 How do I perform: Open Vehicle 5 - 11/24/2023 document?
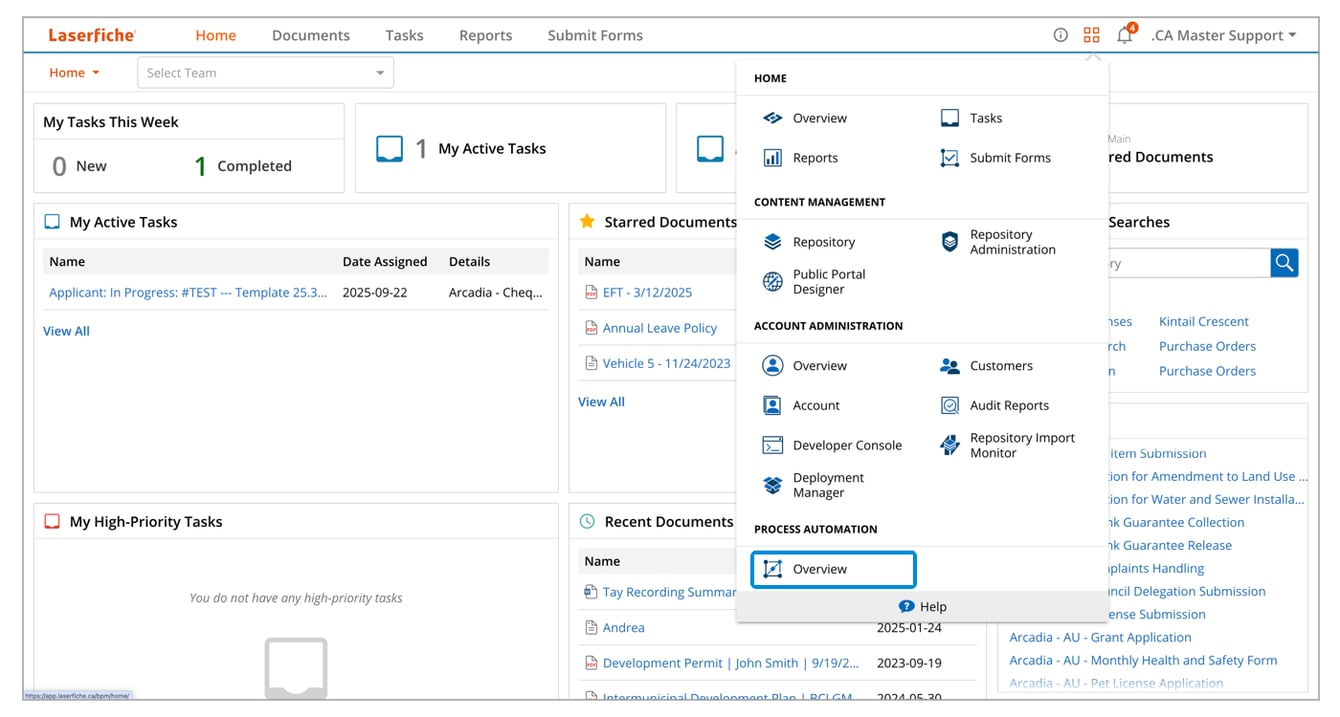tap(667, 364)
